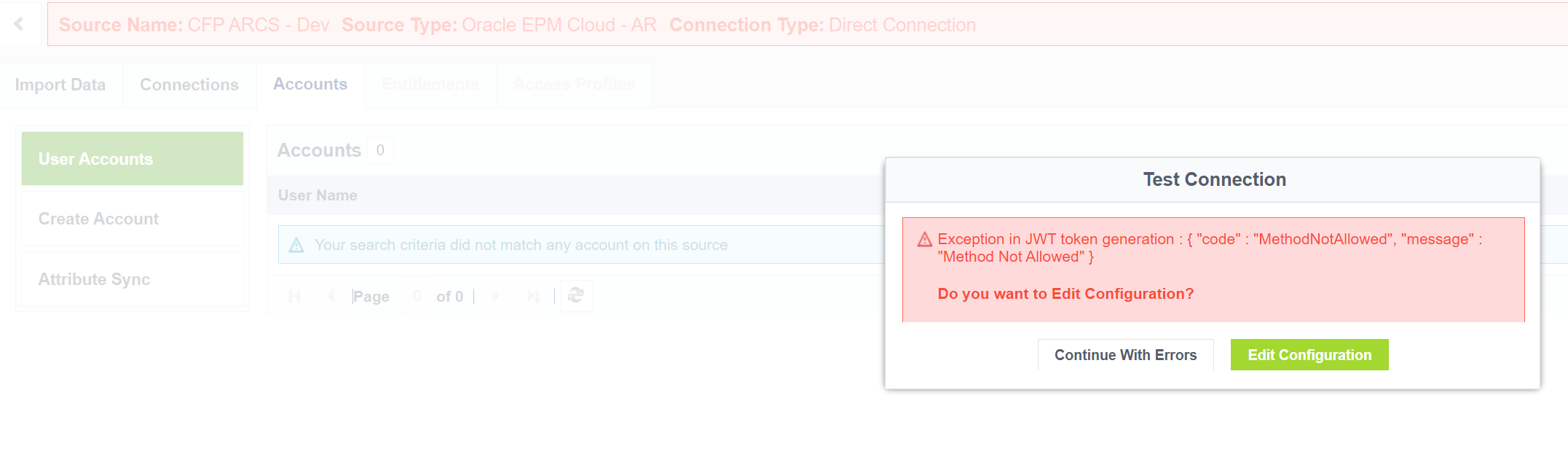Click the Edit Configuration button

click(1309, 355)
